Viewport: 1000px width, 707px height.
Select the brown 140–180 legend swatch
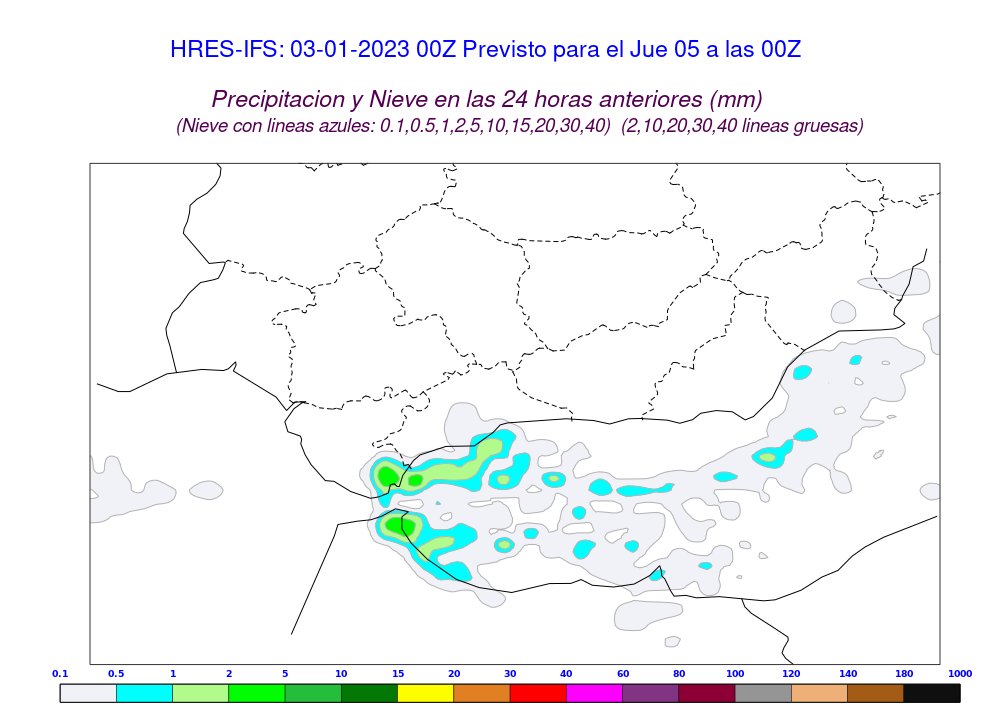(875, 694)
